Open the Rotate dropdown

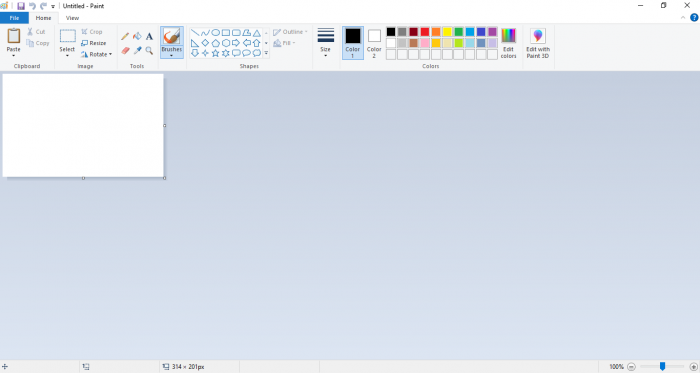pyautogui.click(x=96, y=54)
